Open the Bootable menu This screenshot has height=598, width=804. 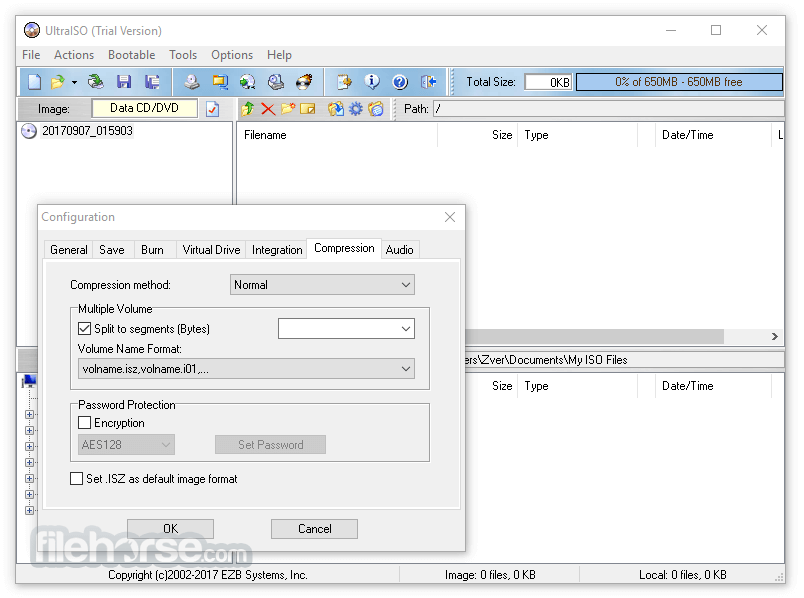pos(132,55)
